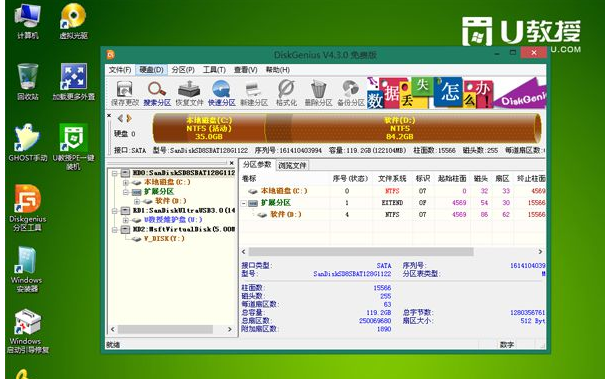Collapse the RD1 SanDiskUltraUSB3.0 tree node

115,211
